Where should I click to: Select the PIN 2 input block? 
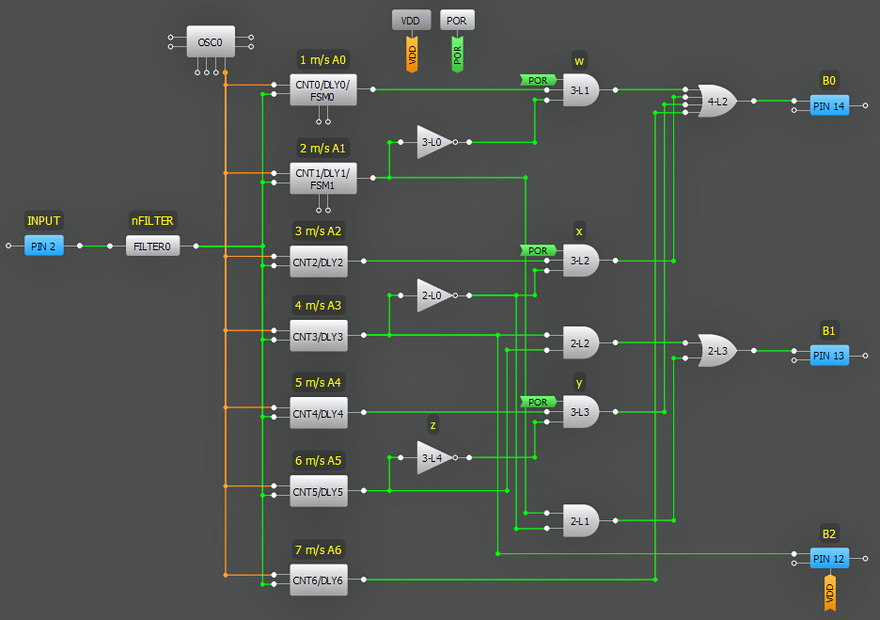click(x=44, y=246)
